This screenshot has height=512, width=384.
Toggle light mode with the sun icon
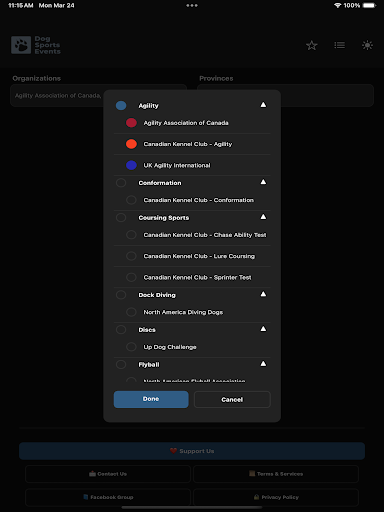367,45
